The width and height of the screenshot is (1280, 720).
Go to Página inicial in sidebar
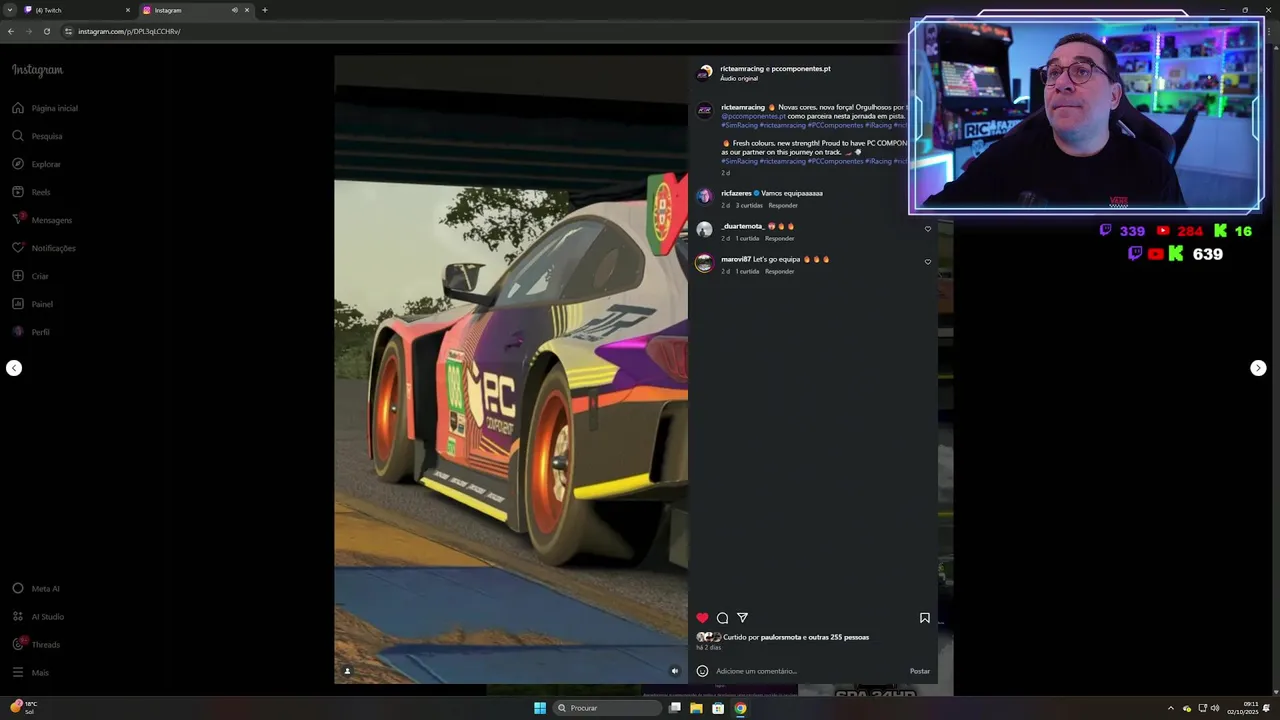tap(46, 108)
